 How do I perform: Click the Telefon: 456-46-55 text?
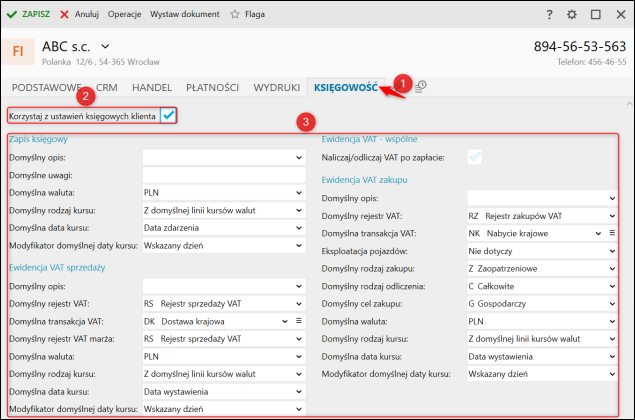[x=592, y=62]
